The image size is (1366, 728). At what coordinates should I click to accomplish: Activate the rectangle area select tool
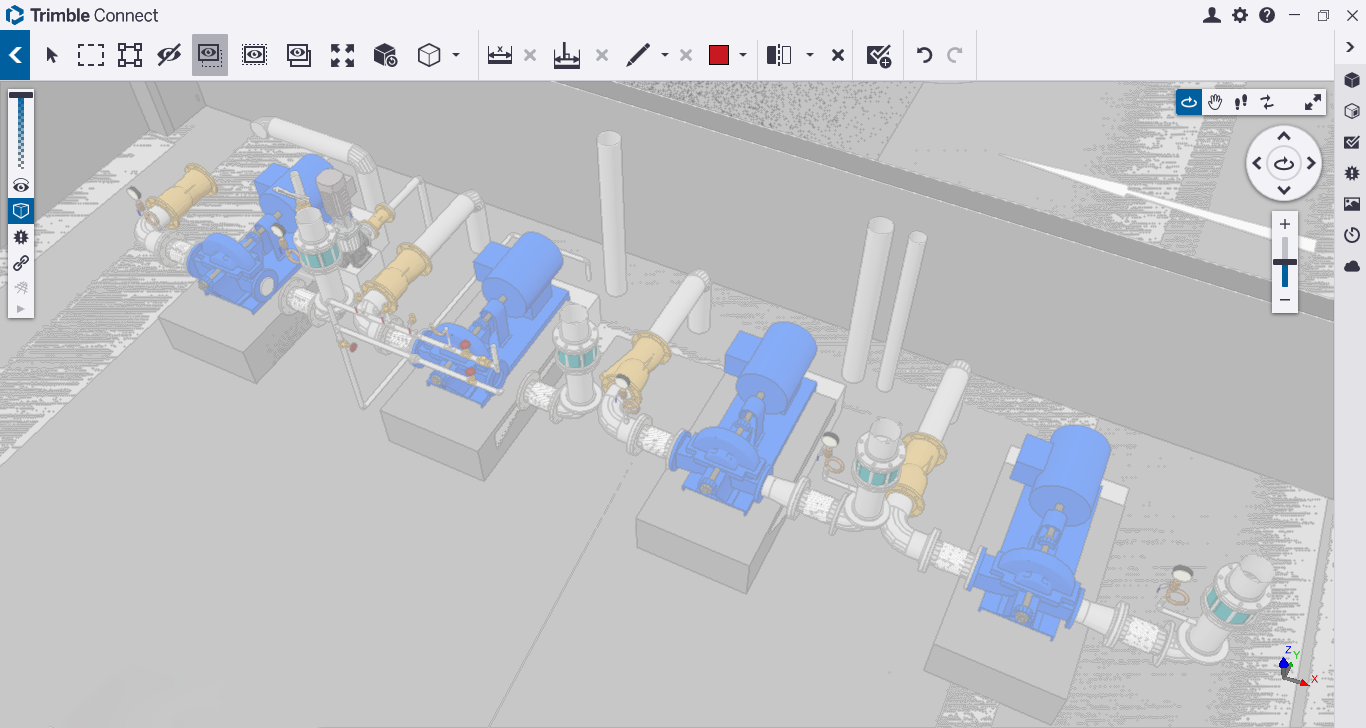coord(91,56)
